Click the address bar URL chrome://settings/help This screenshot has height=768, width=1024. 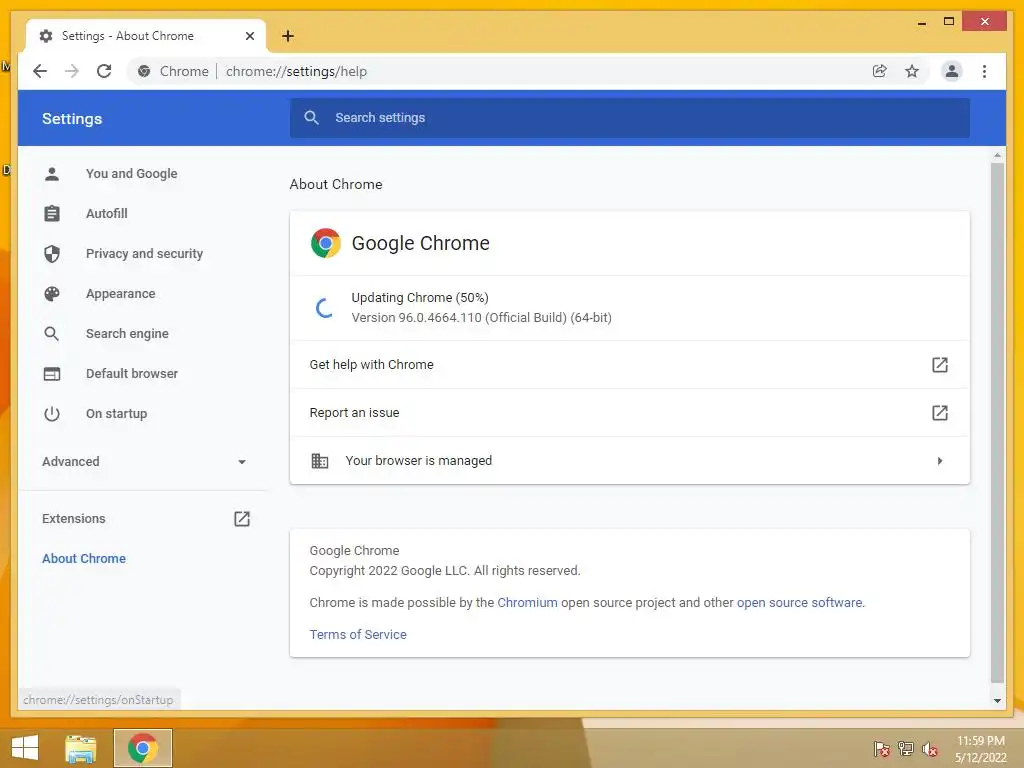tap(296, 71)
